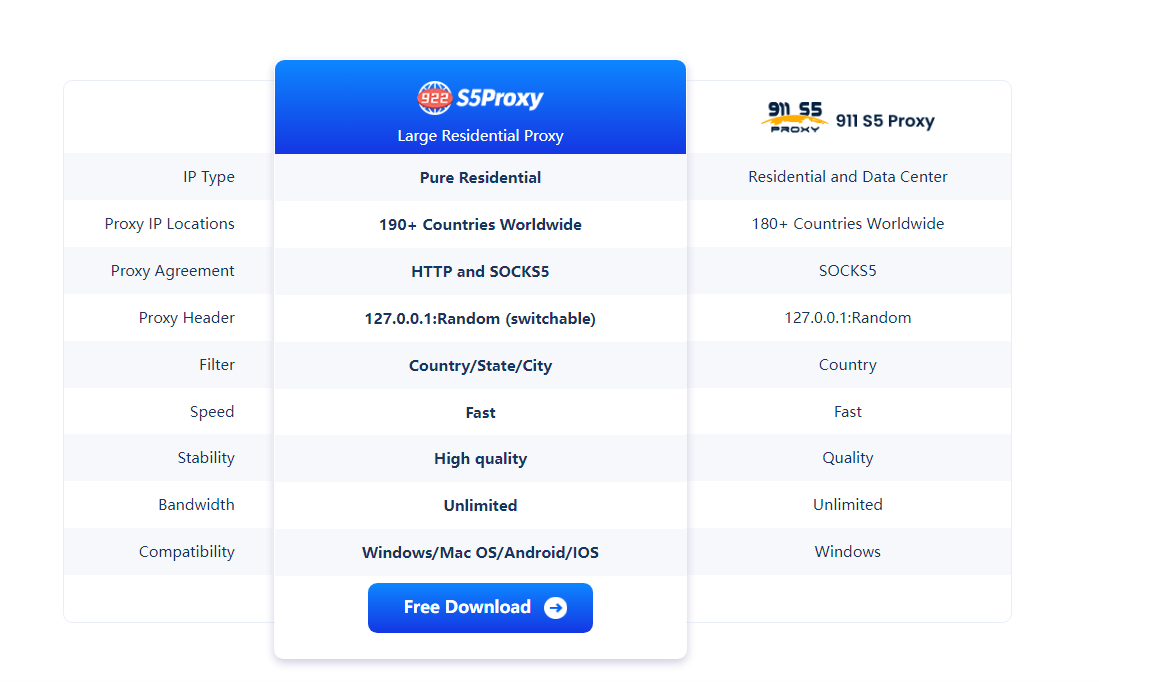Click the '127.0.0.1:Random (switchable)' cell

tap(480, 319)
